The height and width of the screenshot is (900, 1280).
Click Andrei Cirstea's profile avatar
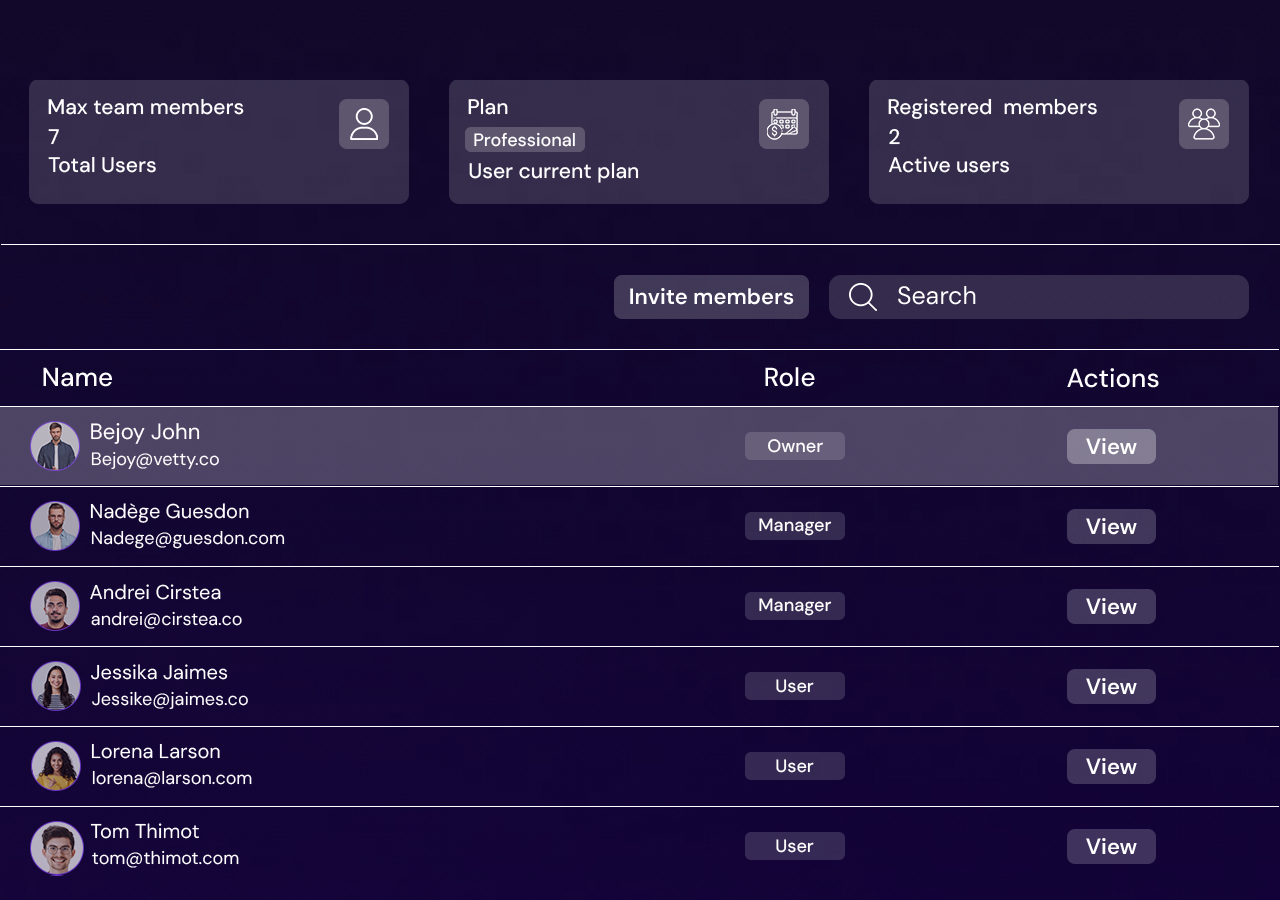55,606
